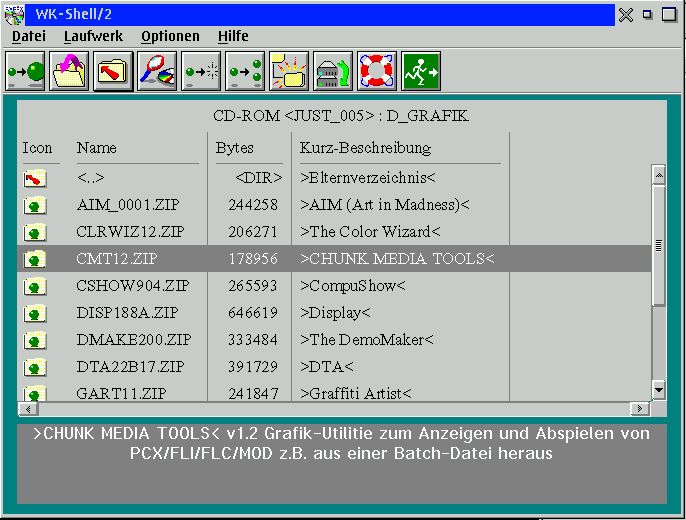Select the CSHOW904.ZIP file name
This screenshot has width=686, height=520.
133,286
